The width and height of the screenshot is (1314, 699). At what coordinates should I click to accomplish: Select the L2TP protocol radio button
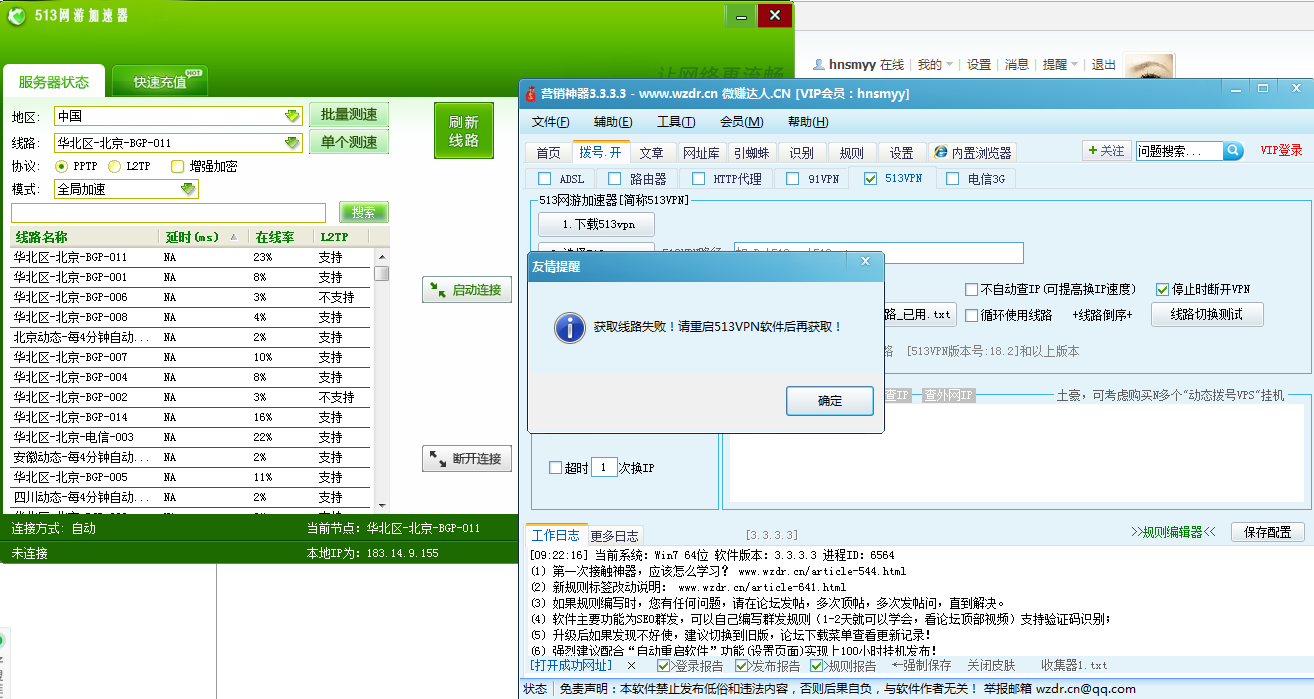115,167
